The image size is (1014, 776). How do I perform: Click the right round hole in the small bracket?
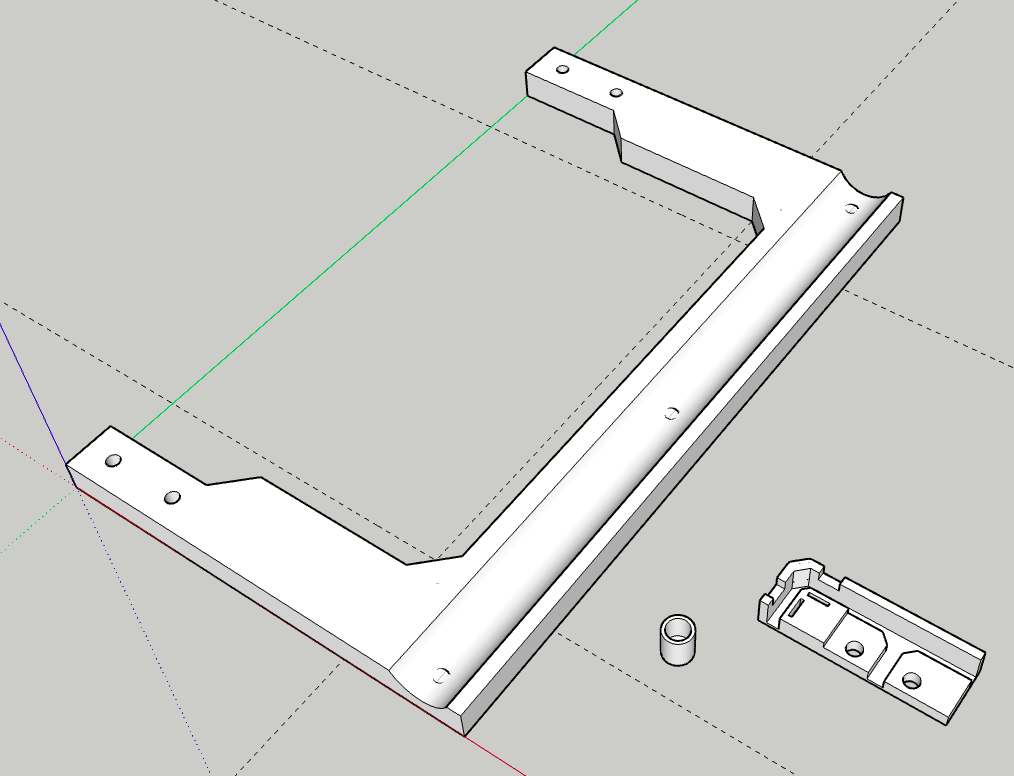point(912,680)
